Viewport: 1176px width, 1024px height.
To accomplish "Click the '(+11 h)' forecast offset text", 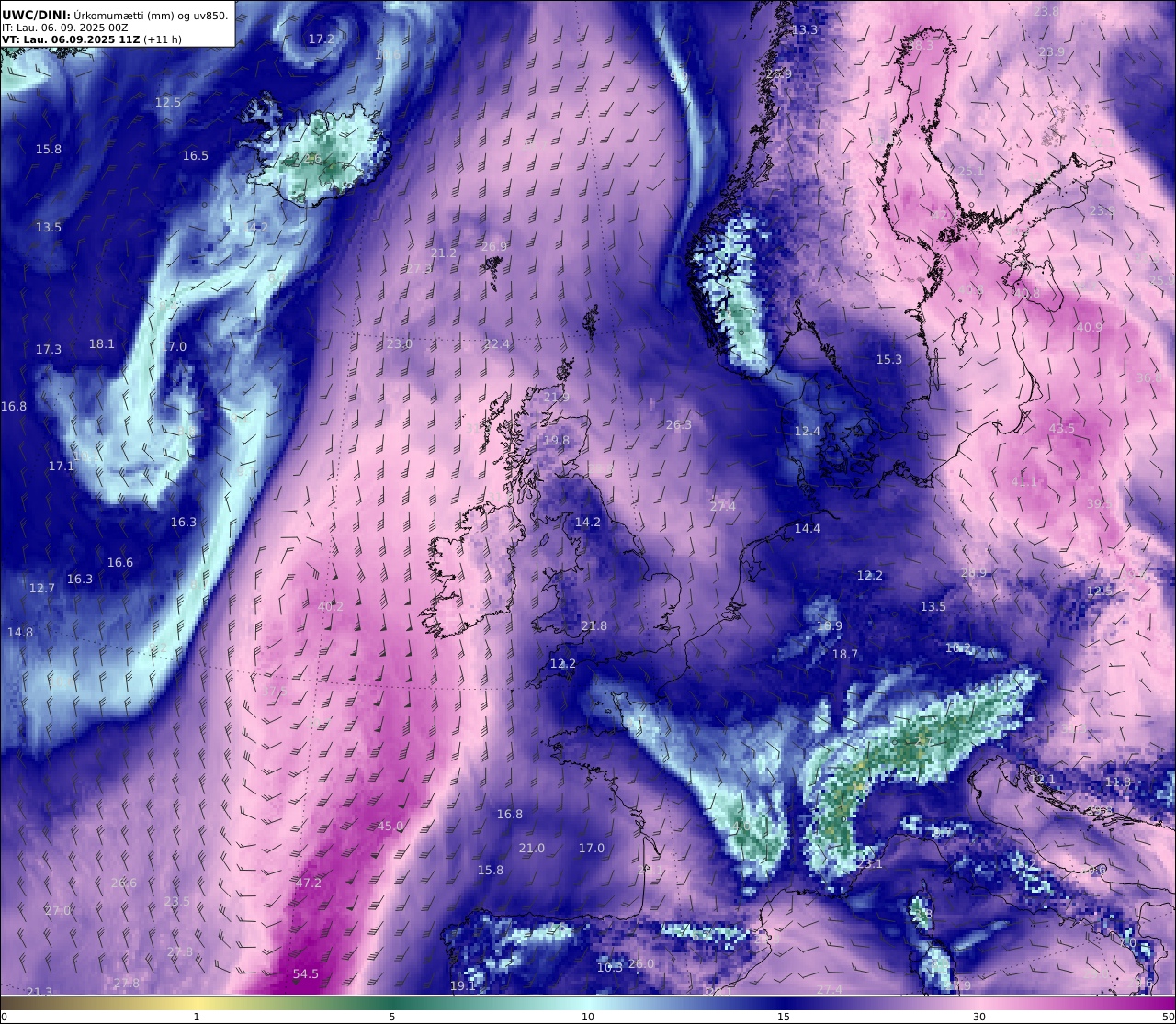I will tap(163, 39).
